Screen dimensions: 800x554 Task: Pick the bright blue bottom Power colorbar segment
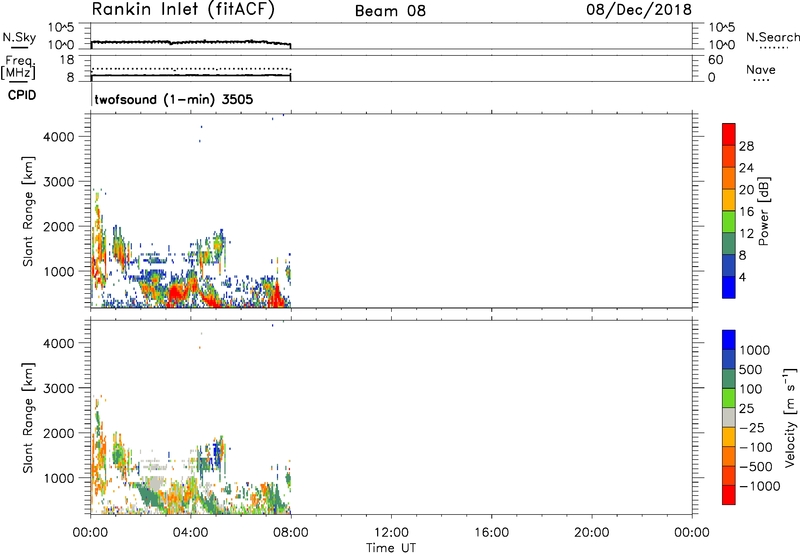click(729, 287)
